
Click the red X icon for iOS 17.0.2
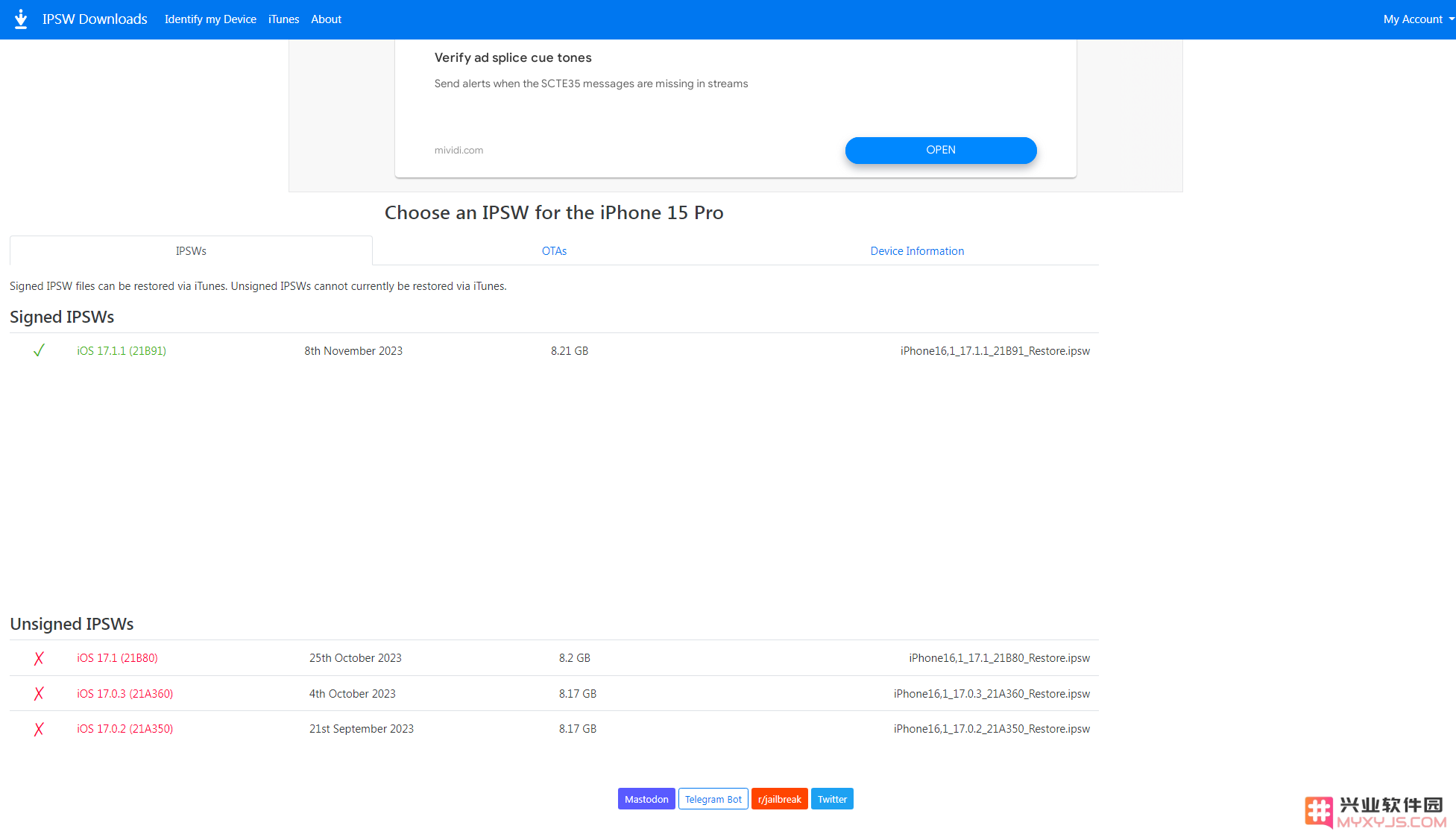pyautogui.click(x=39, y=729)
